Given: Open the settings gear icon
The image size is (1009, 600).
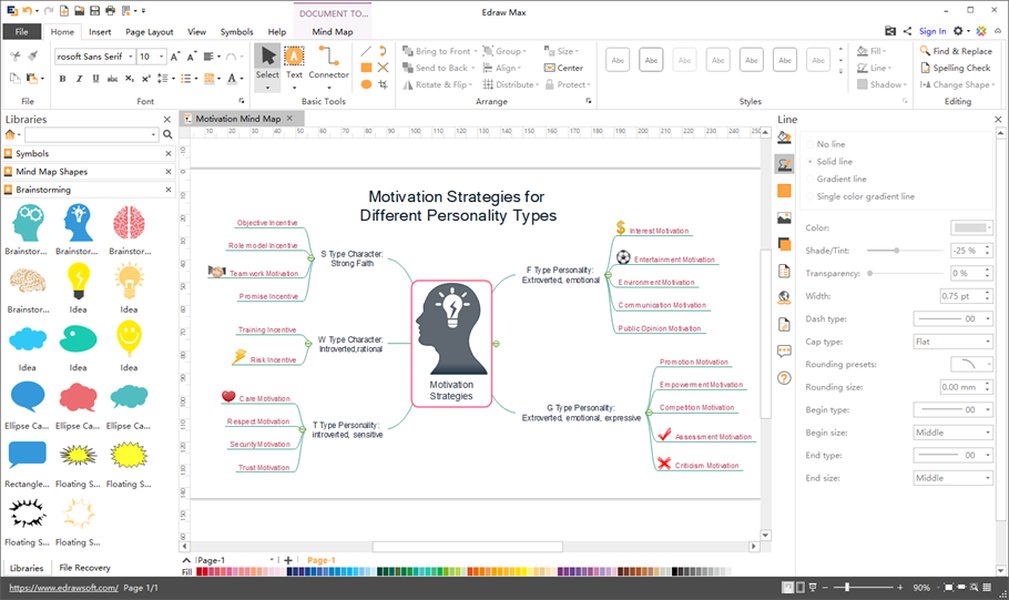Looking at the screenshot, I should click(x=958, y=31).
